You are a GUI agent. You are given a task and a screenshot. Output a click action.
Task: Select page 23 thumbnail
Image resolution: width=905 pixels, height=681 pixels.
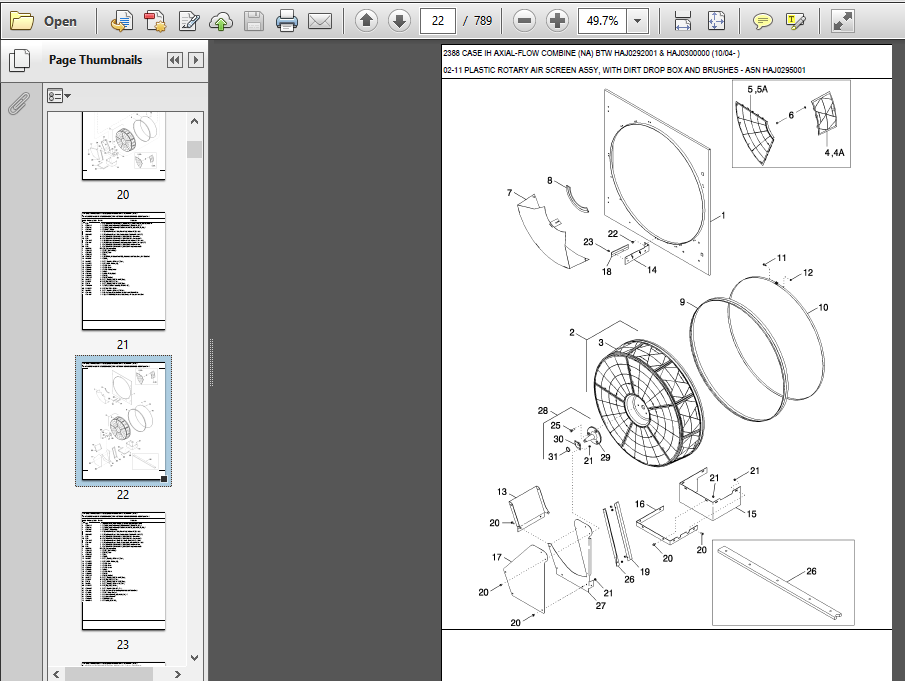124,571
